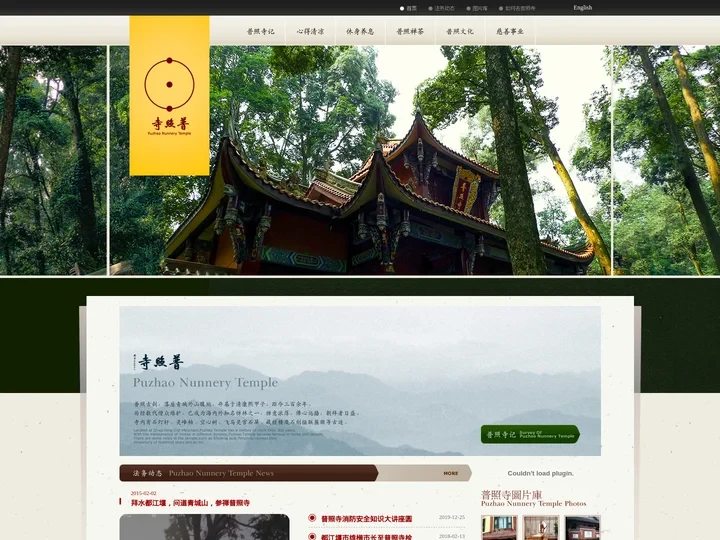This screenshot has height=540, width=720.
Task: Switch site language to English
Action: click(x=582, y=7)
